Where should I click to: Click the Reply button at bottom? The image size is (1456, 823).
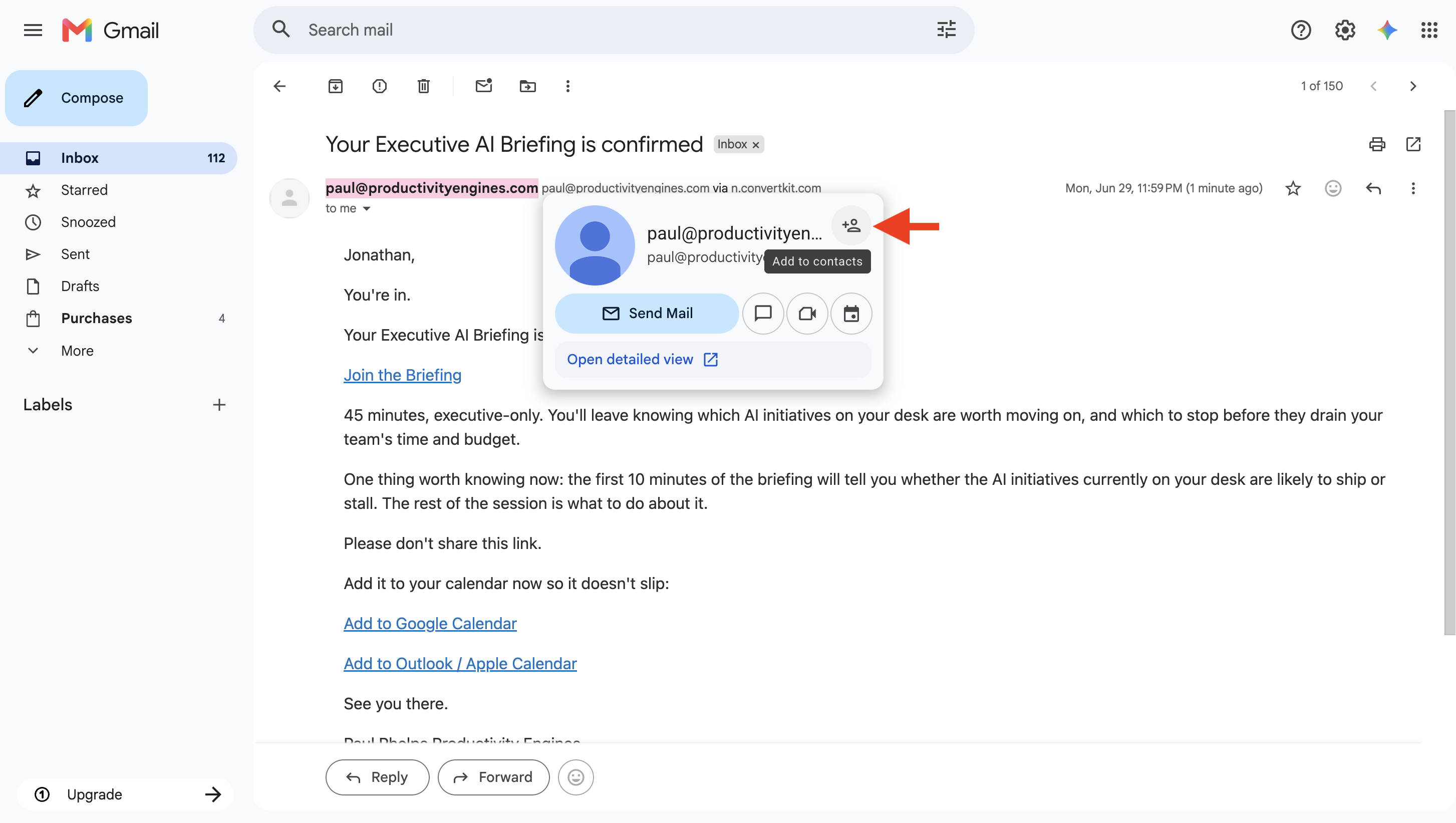377,777
